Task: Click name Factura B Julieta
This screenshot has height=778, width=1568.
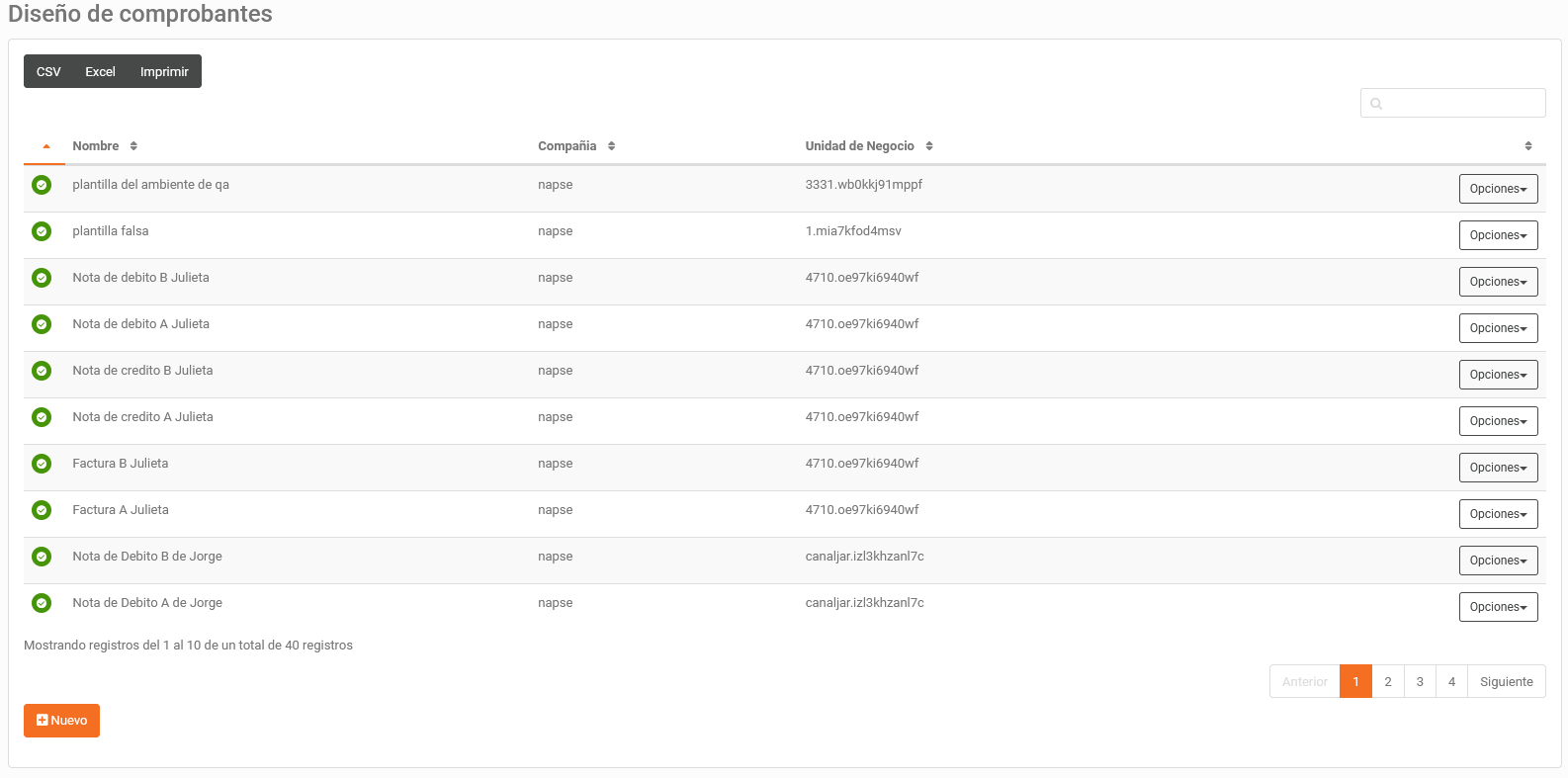Action: tap(121, 464)
